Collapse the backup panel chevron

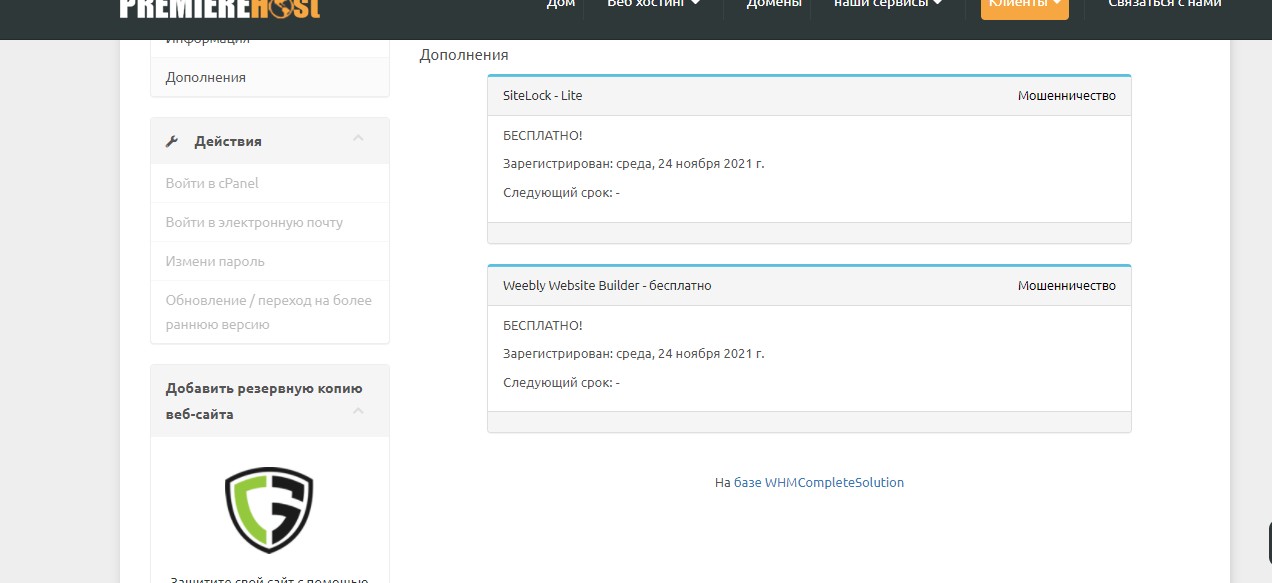coord(358,411)
